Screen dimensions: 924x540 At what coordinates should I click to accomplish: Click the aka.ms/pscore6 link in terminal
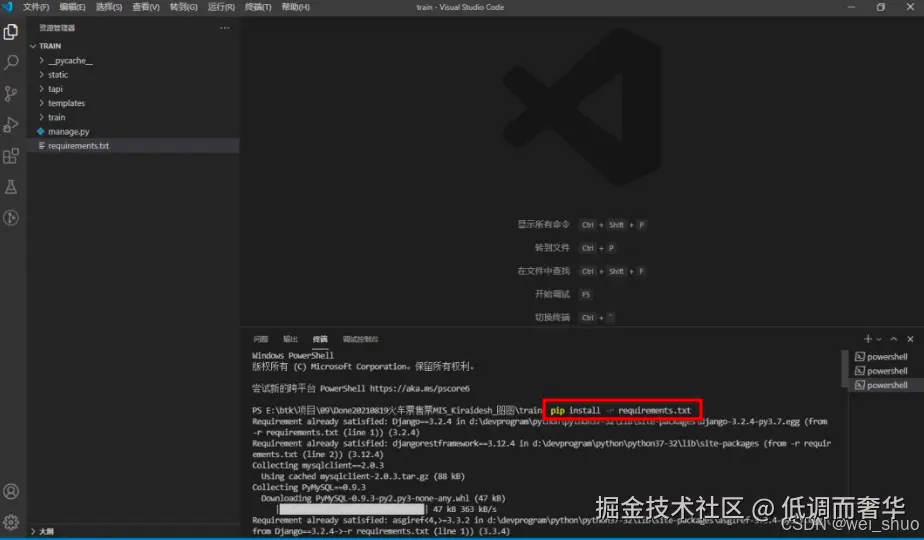[420, 388]
